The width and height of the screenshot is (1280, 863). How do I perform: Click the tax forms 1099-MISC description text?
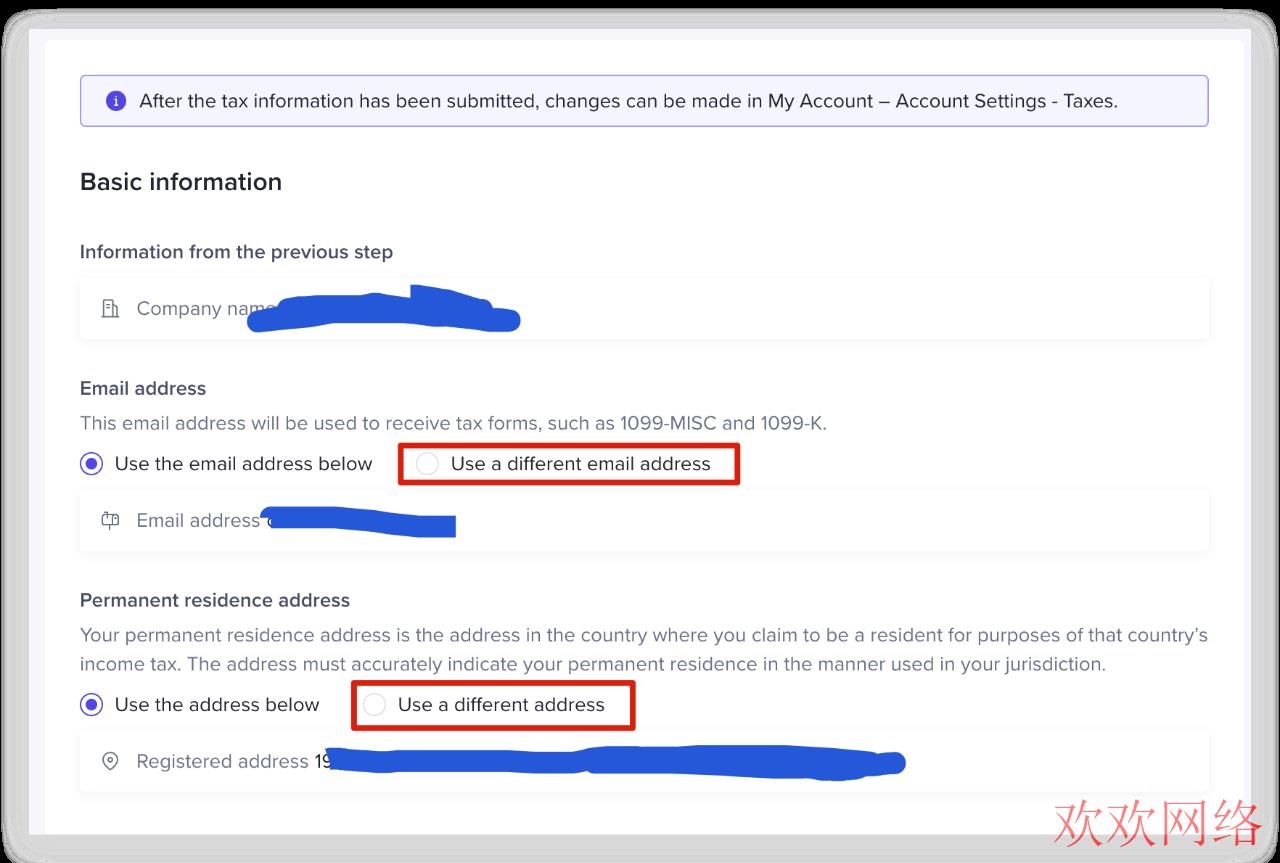click(453, 423)
